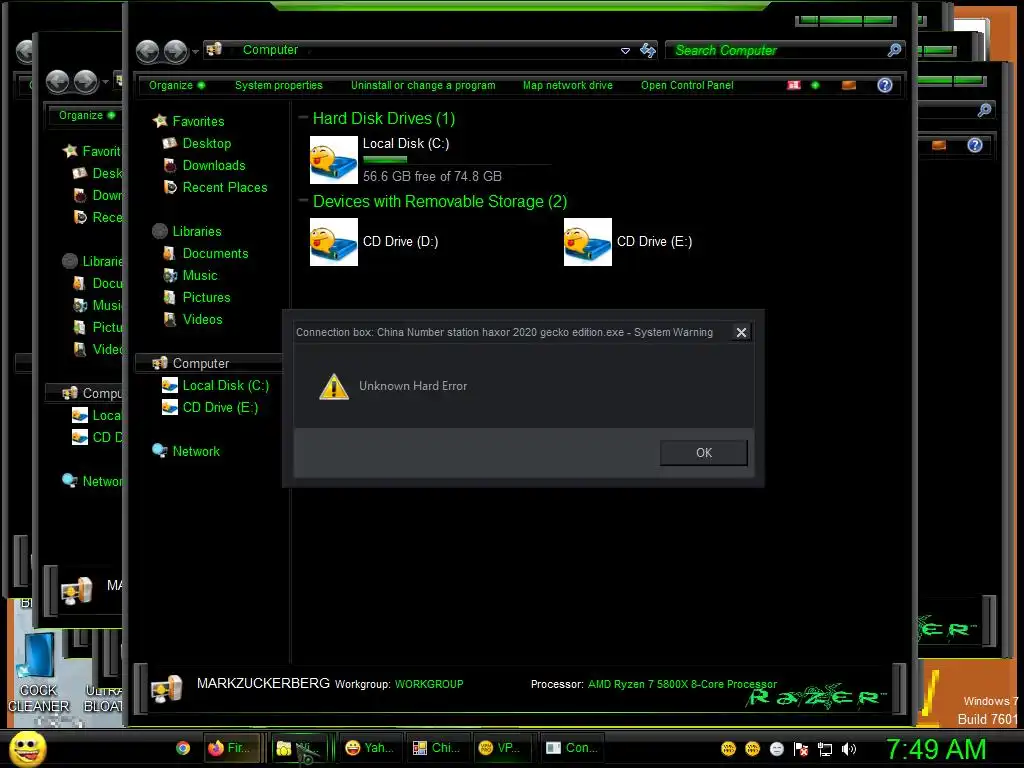
Task: Click the Unknown Hard Error message text
Action: point(413,386)
